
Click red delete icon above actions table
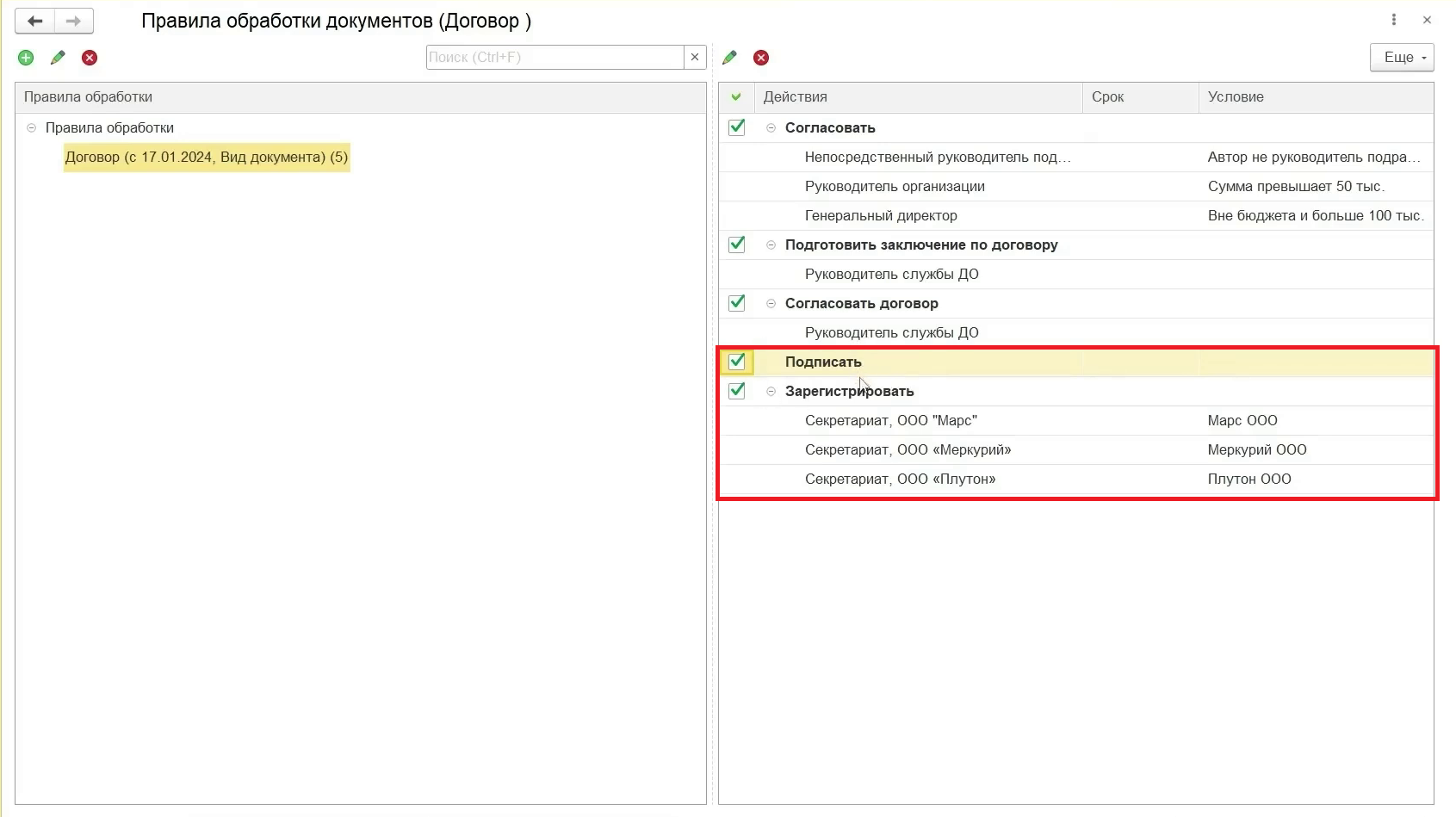click(761, 58)
